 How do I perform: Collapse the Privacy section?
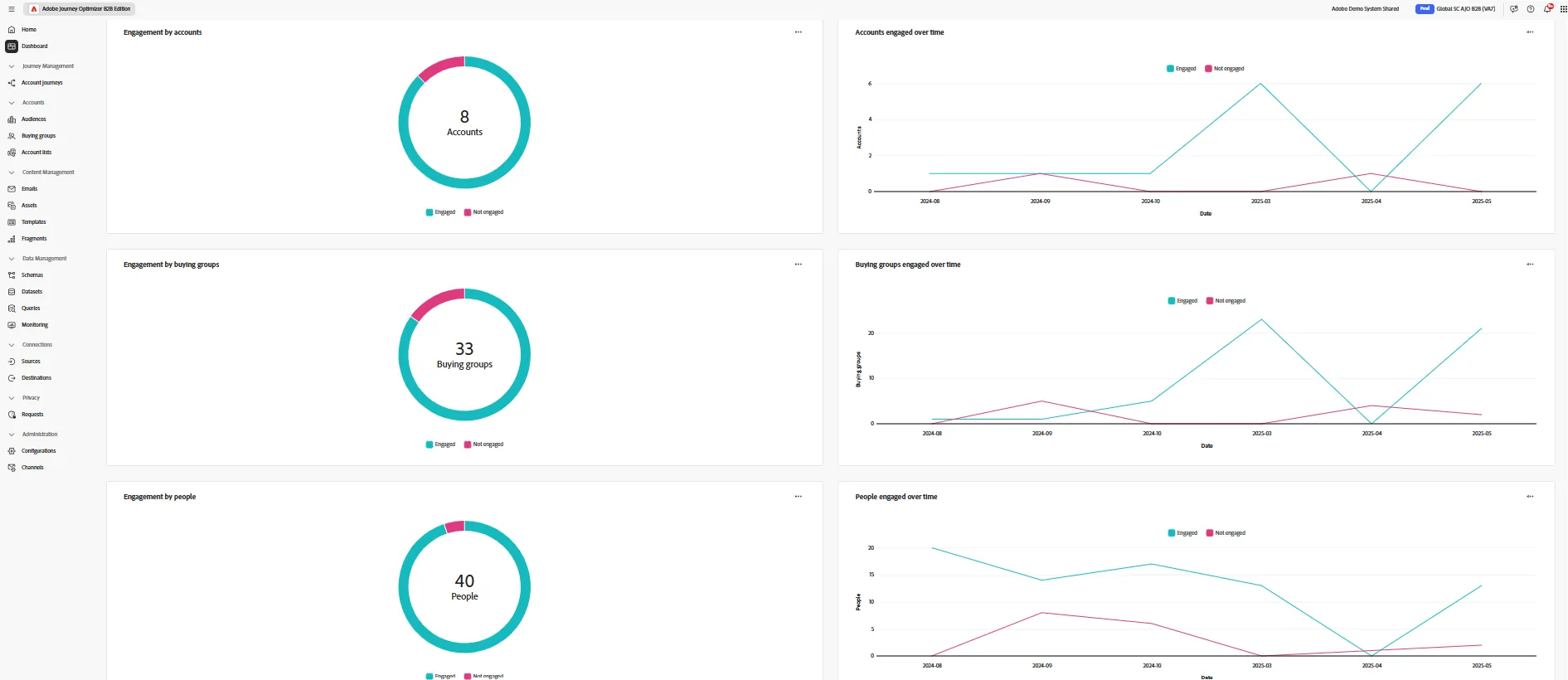pyautogui.click(x=12, y=398)
